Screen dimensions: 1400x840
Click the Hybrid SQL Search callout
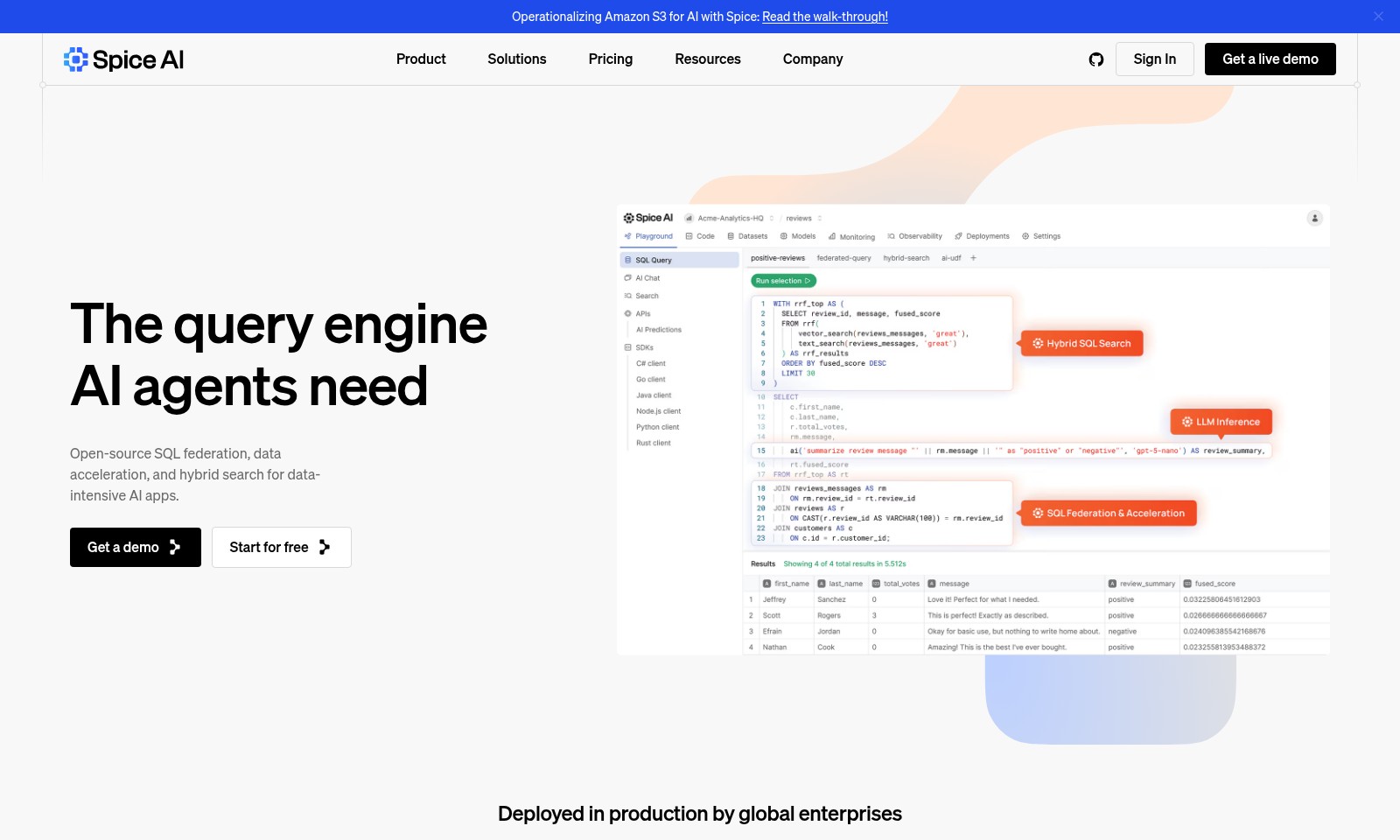pyautogui.click(x=1081, y=344)
